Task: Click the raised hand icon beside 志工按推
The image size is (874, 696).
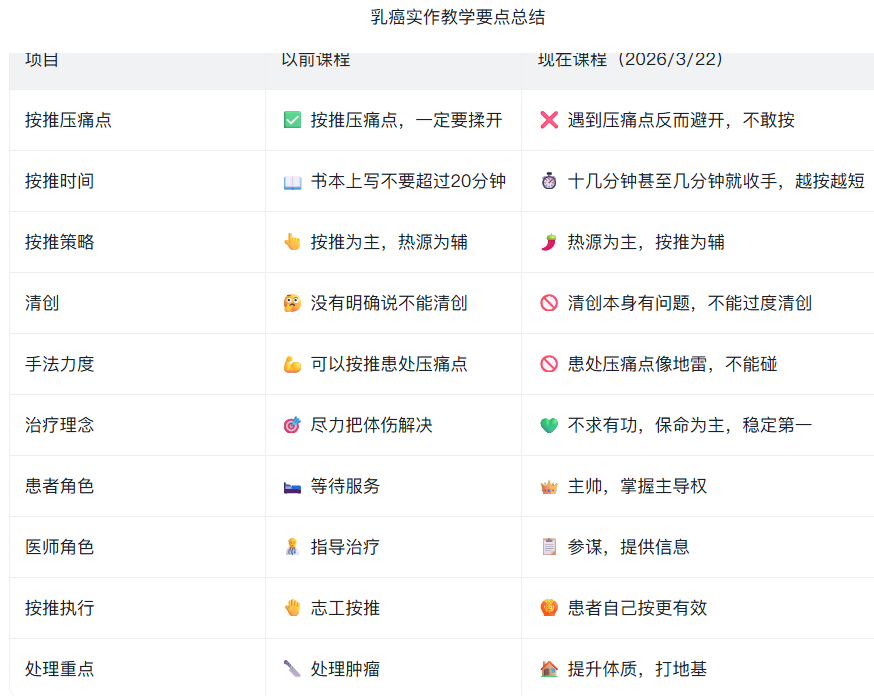Action: [292, 608]
